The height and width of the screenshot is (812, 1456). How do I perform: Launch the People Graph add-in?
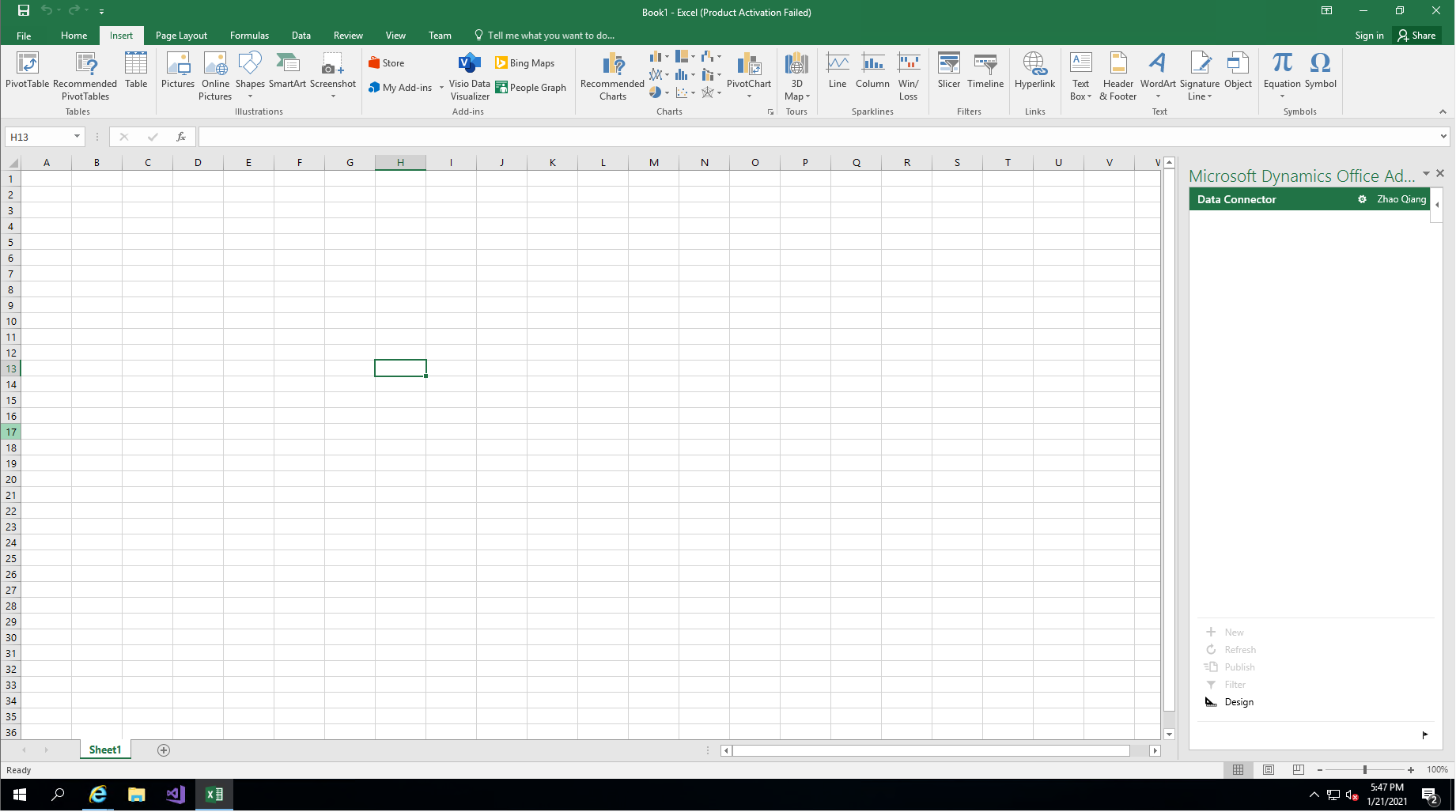click(x=531, y=88)
